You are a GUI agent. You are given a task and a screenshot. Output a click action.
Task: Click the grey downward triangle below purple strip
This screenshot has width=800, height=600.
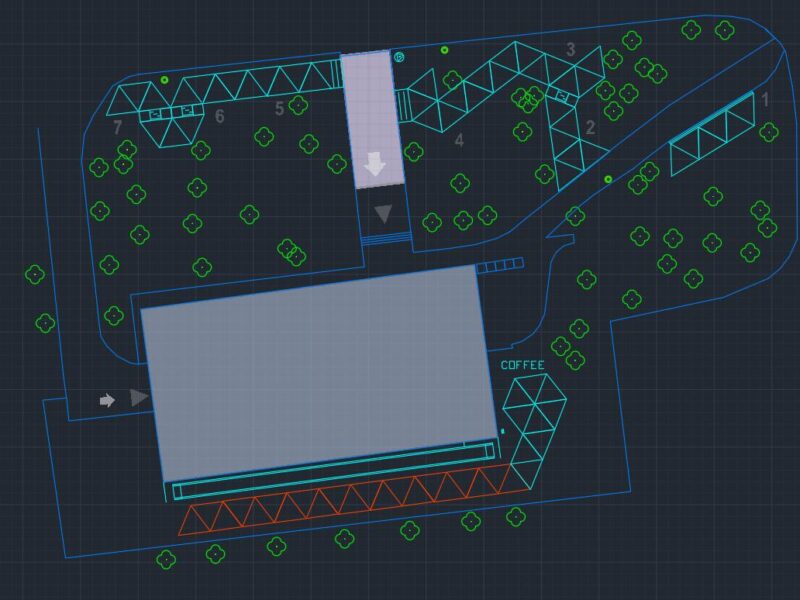(x=383, y=214)
